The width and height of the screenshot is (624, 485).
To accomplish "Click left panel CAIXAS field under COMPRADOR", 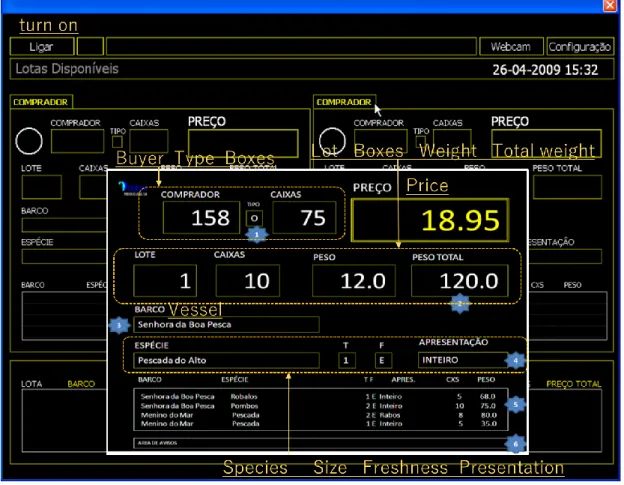I will (x=149, y=141).
